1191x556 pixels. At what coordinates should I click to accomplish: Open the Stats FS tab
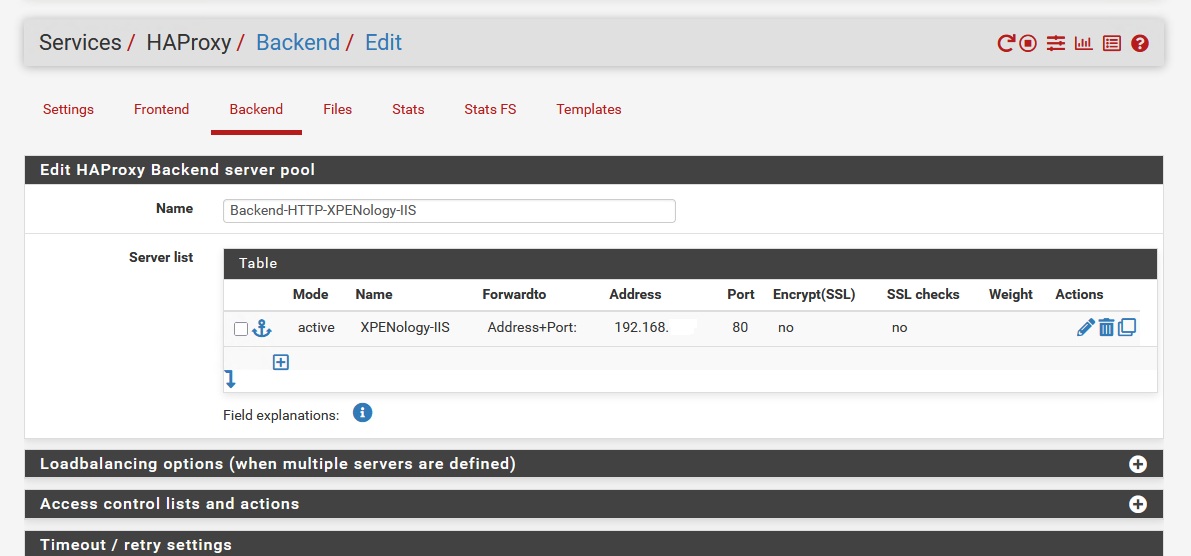pyautogui.click(x=490, y=109)
